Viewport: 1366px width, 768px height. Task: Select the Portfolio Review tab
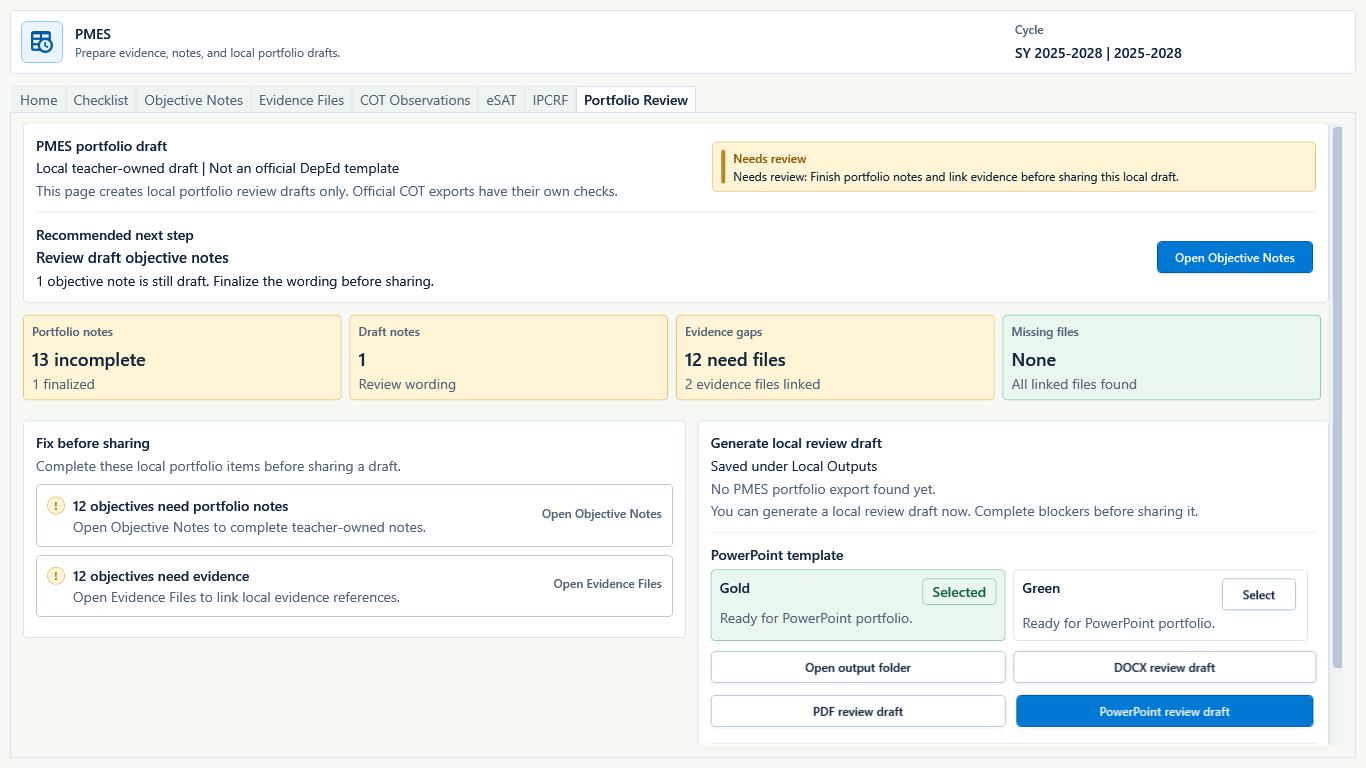[636, 100]
